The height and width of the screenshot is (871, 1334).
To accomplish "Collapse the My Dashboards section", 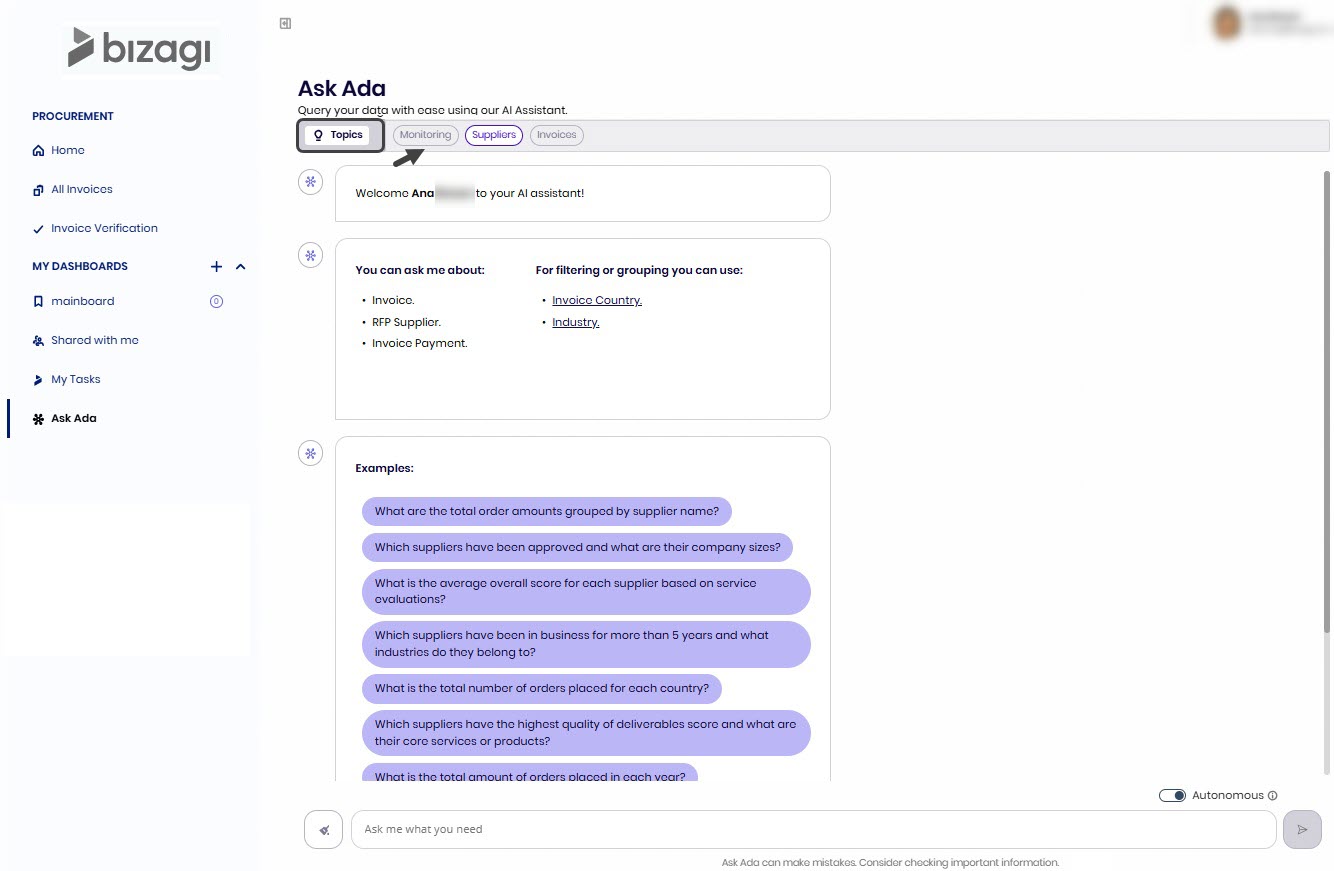I will [240, 267].
